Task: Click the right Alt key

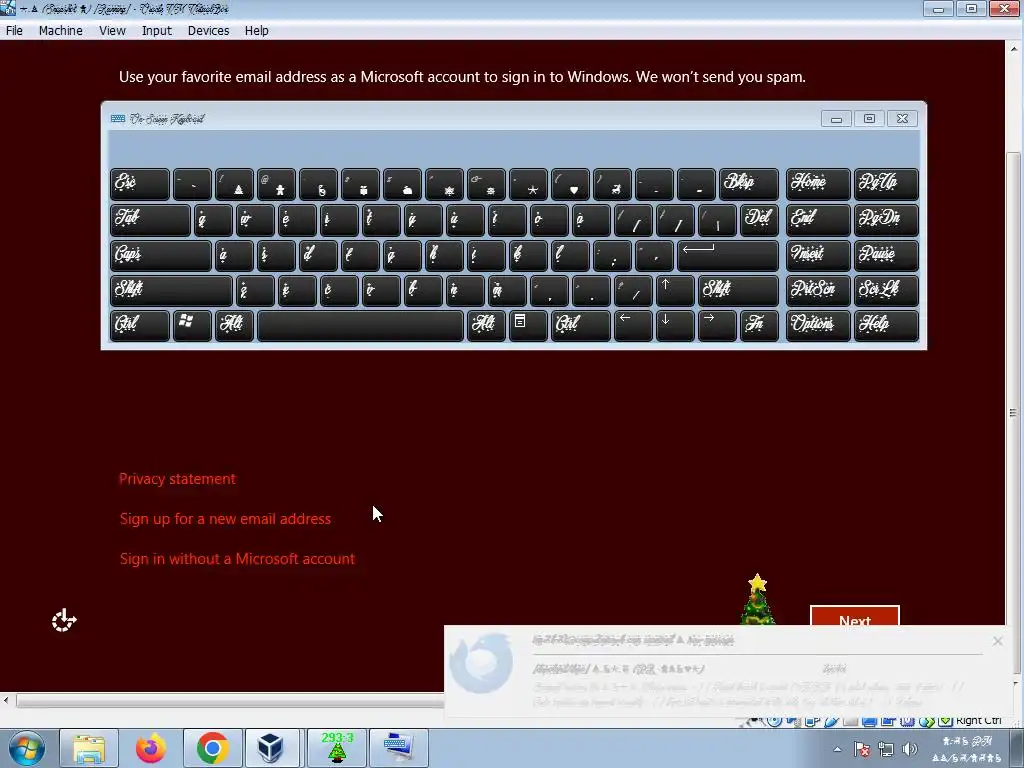Action: pos(486,325)
